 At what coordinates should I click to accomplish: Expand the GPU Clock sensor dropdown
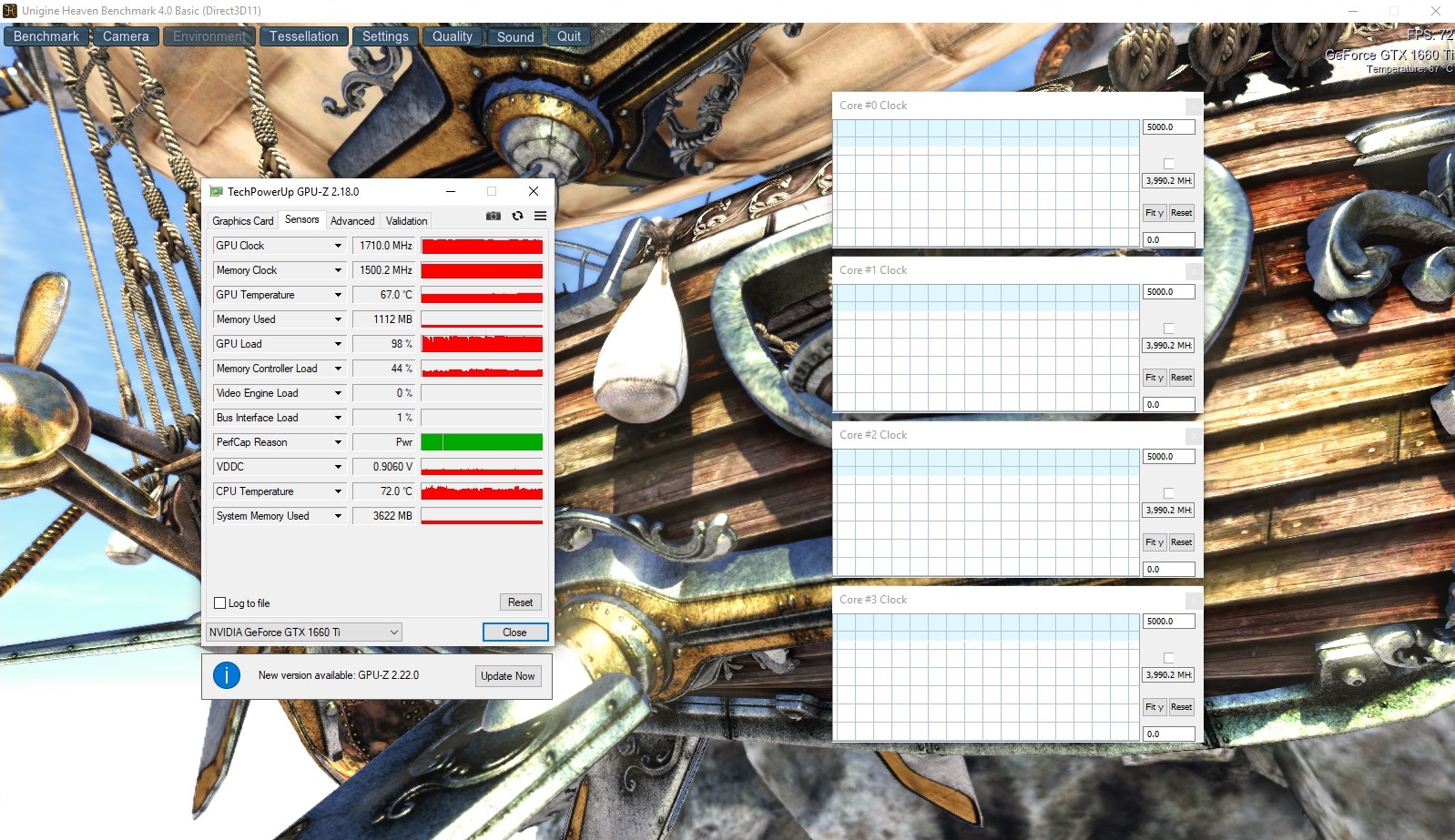coord(338,246)
